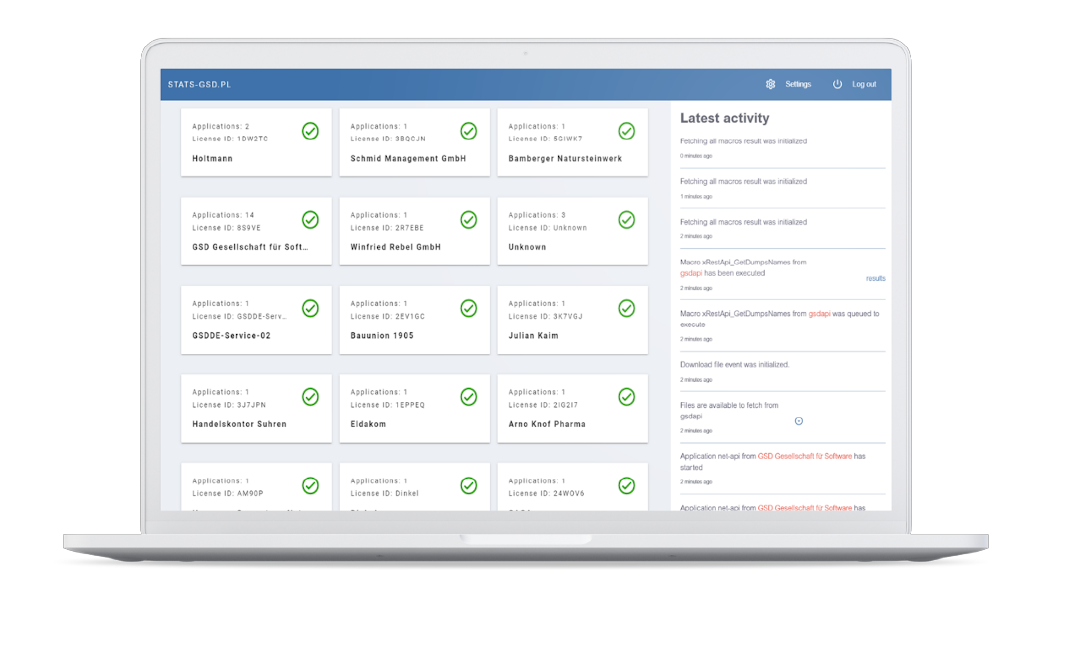
Task: Click the checkmark on Bamberger Natursteinwerk card
Action: click(626, 131)
